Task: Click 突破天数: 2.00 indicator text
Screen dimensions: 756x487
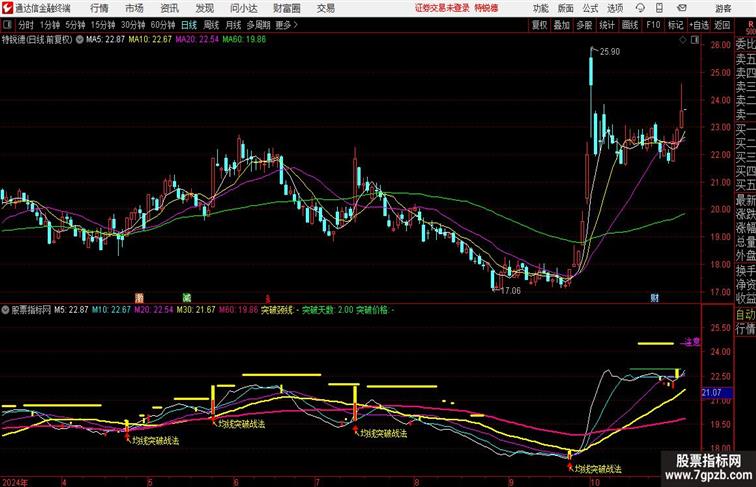Action: (327, 310)
